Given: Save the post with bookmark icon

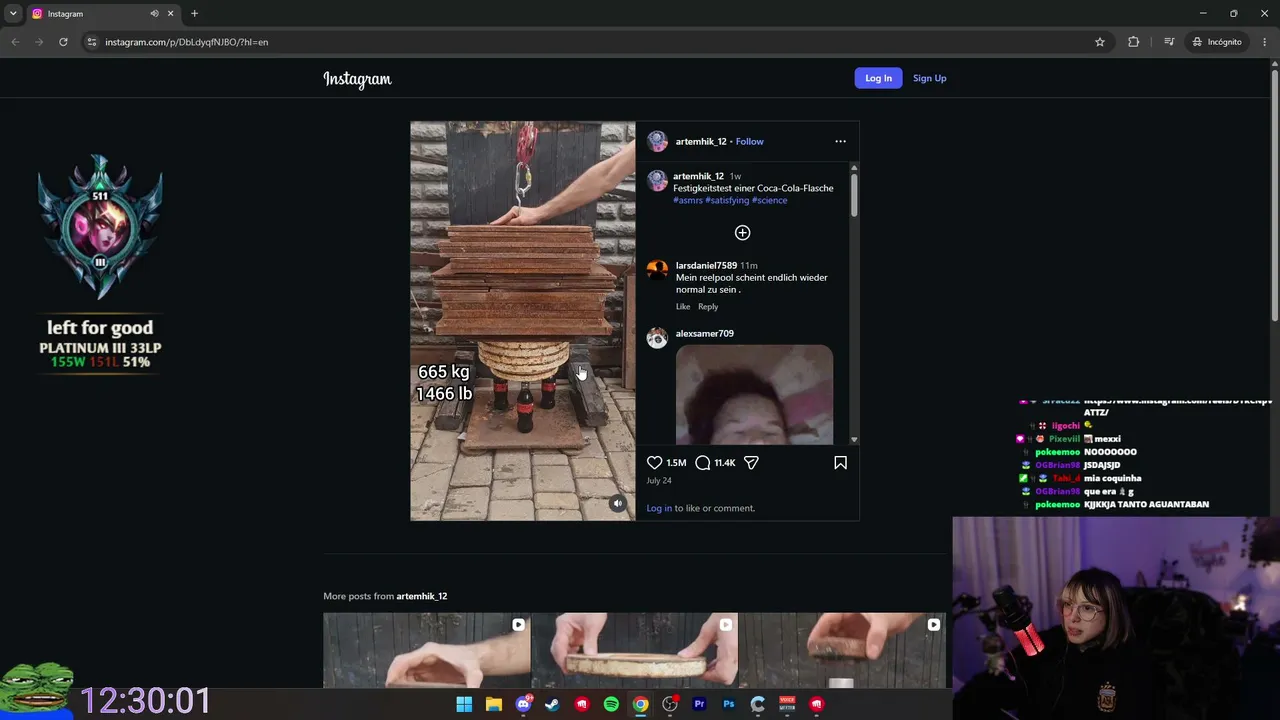Looking at the screenshot, I should tap(840, 463).
